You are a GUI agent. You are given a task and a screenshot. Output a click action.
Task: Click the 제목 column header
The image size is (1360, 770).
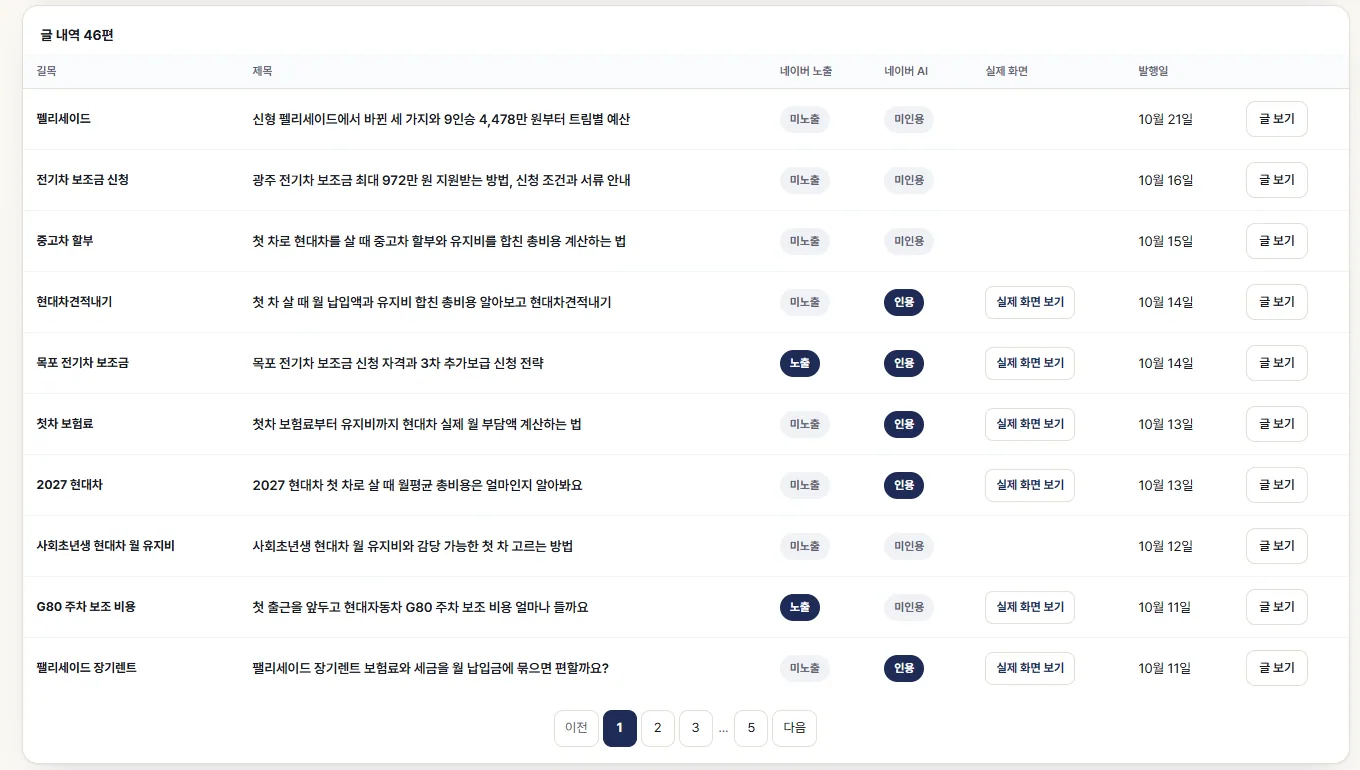[x=262, y=71]
